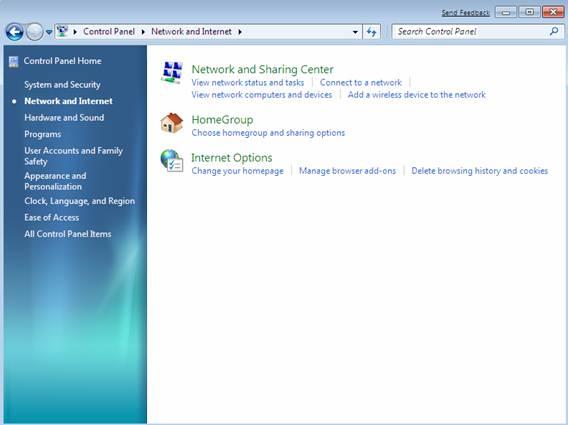Open the Network and Sharing Center icon

172,72
